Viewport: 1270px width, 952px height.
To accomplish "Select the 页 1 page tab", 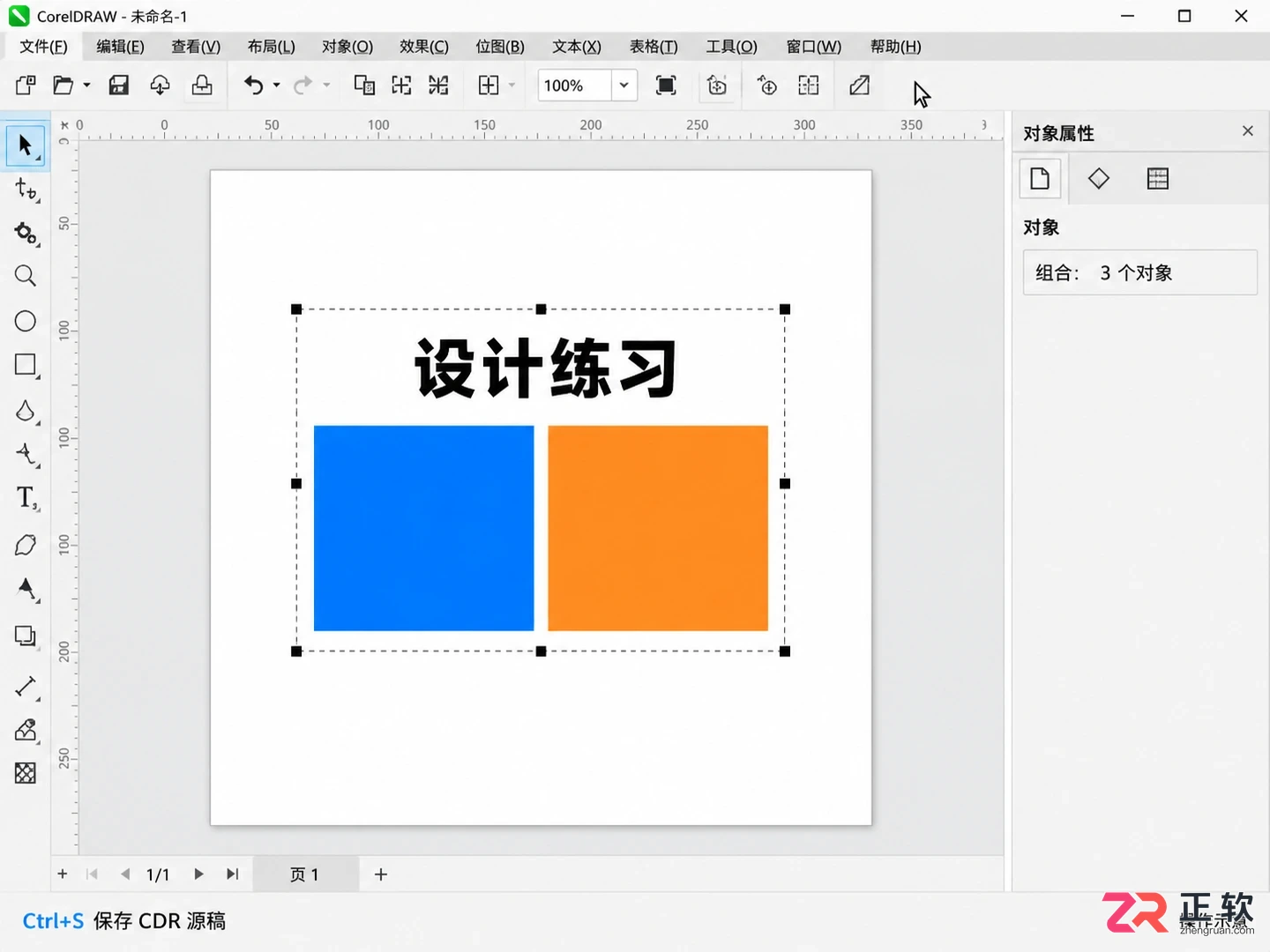I will (x=305, y=874).
